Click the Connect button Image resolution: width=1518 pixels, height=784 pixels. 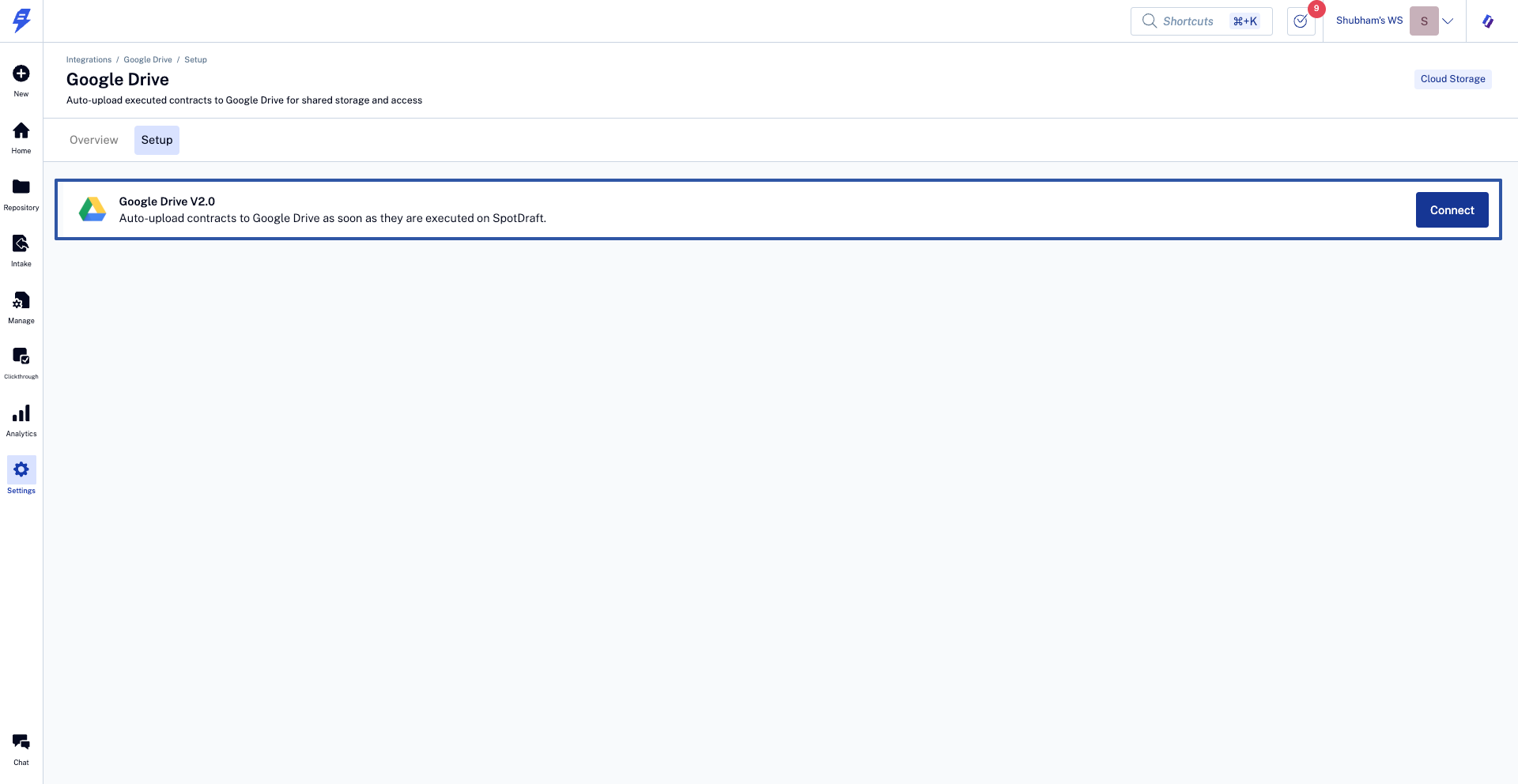pos(1452,210)
